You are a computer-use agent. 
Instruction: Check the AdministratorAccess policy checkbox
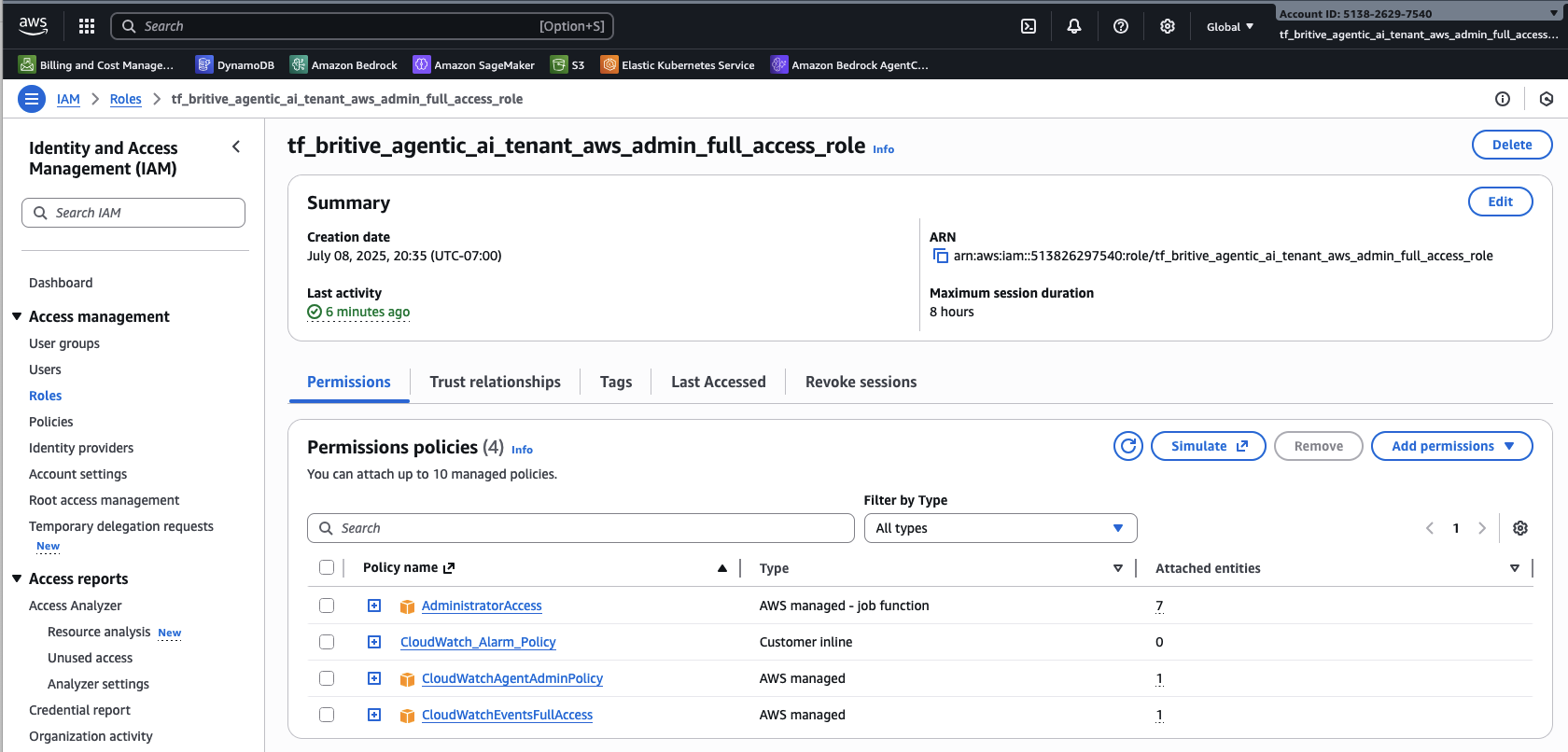coord(327,606)
